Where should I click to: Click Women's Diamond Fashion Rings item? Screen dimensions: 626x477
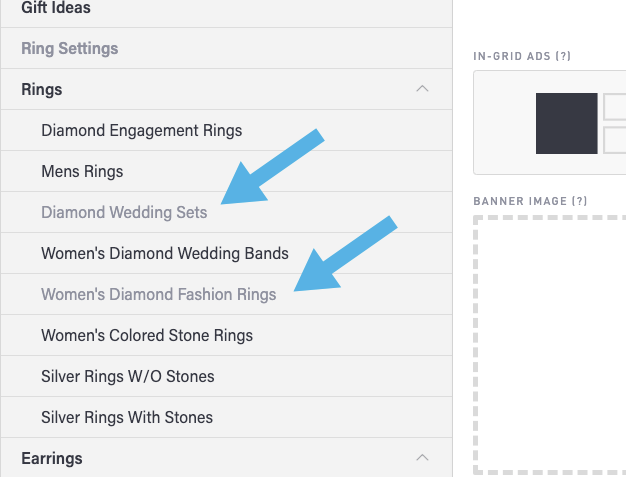(166, 294)
